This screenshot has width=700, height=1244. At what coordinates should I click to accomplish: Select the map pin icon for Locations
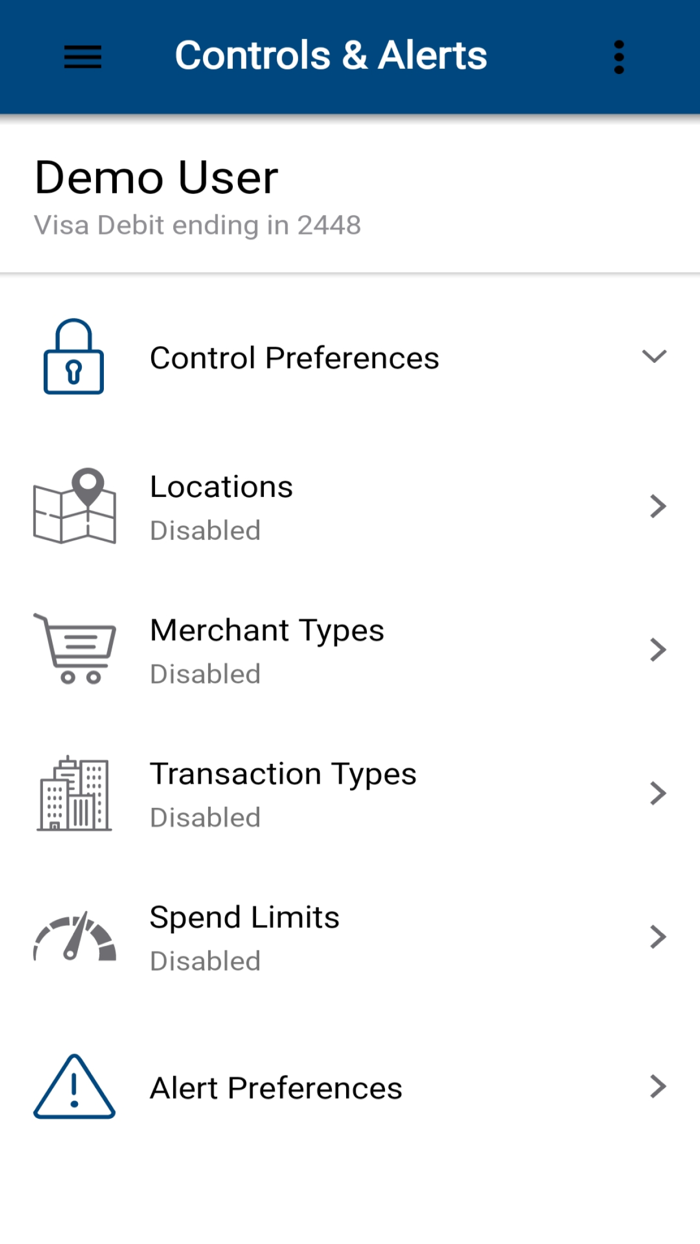[74, 505]
